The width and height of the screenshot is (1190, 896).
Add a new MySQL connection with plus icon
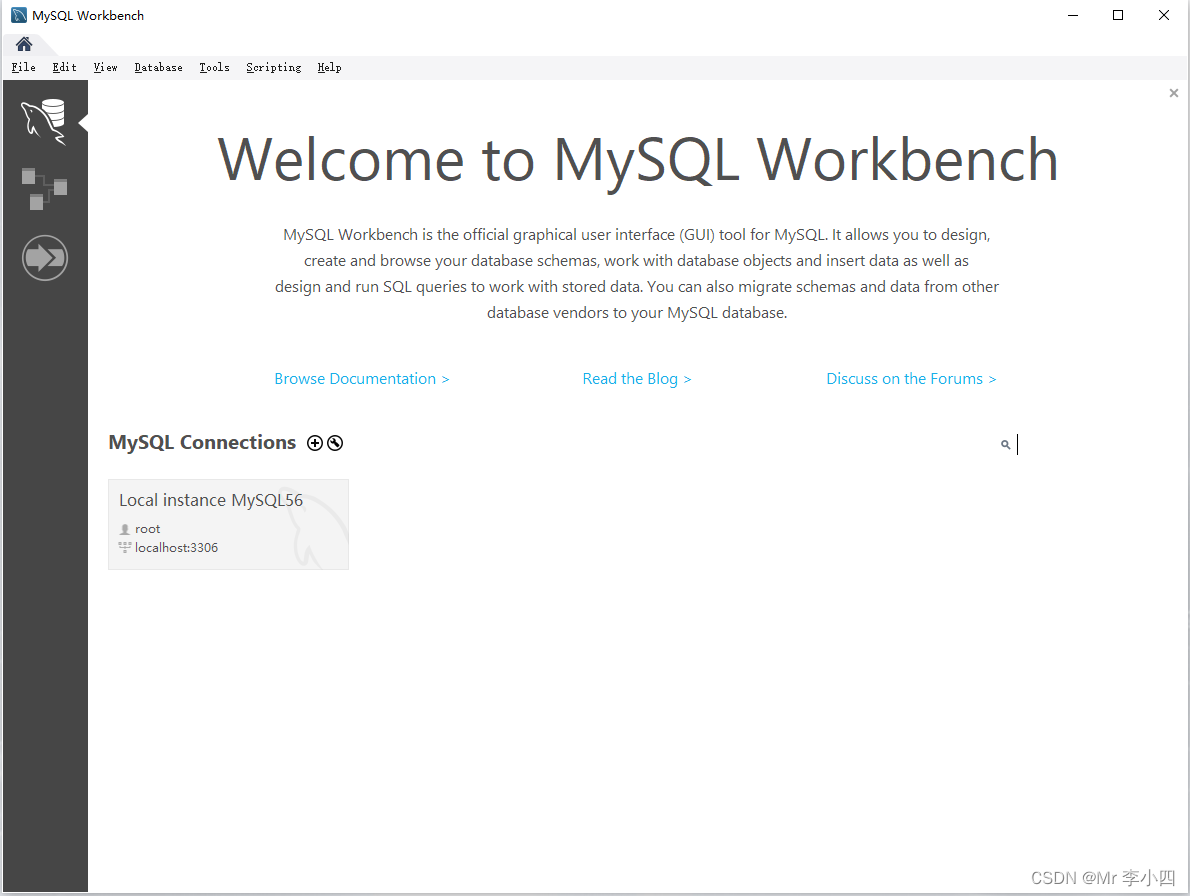coord(315,443)
